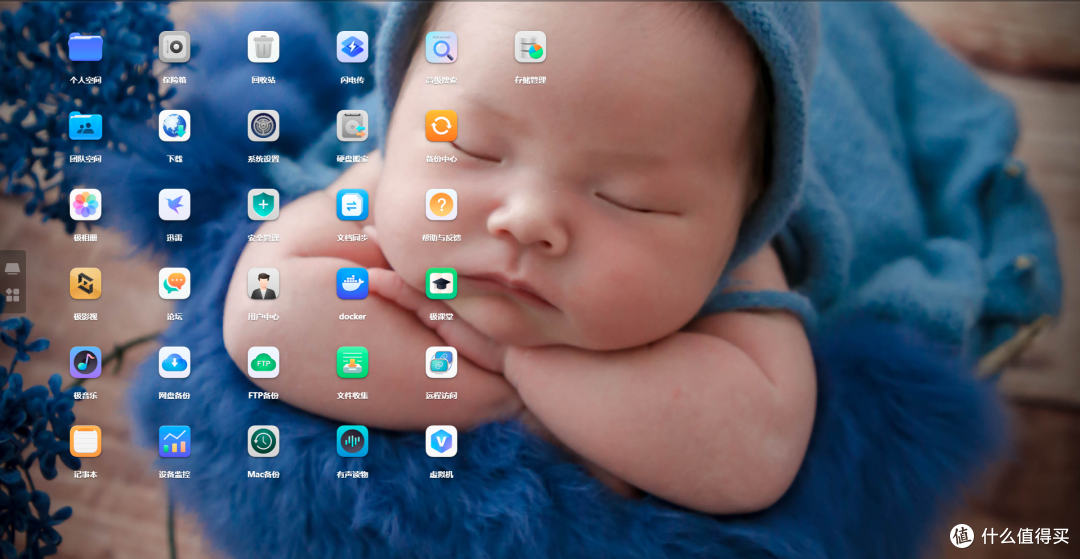Open the 远程访问 remote access app
Screen dimensions: 1080x559
coord(441,362)
